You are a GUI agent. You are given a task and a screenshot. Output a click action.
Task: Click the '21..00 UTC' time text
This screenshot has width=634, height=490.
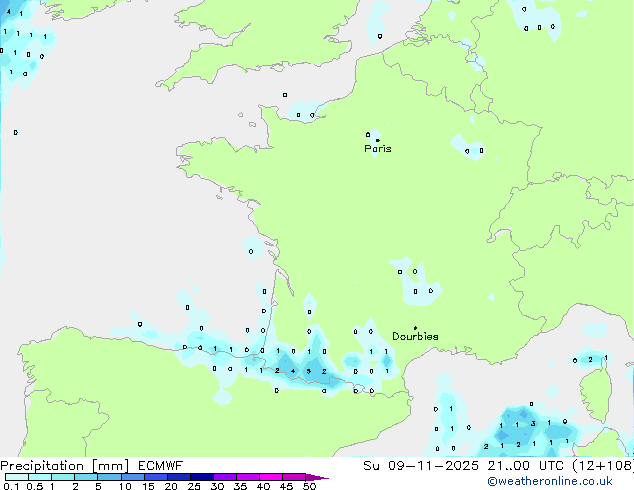click(525, 466)
